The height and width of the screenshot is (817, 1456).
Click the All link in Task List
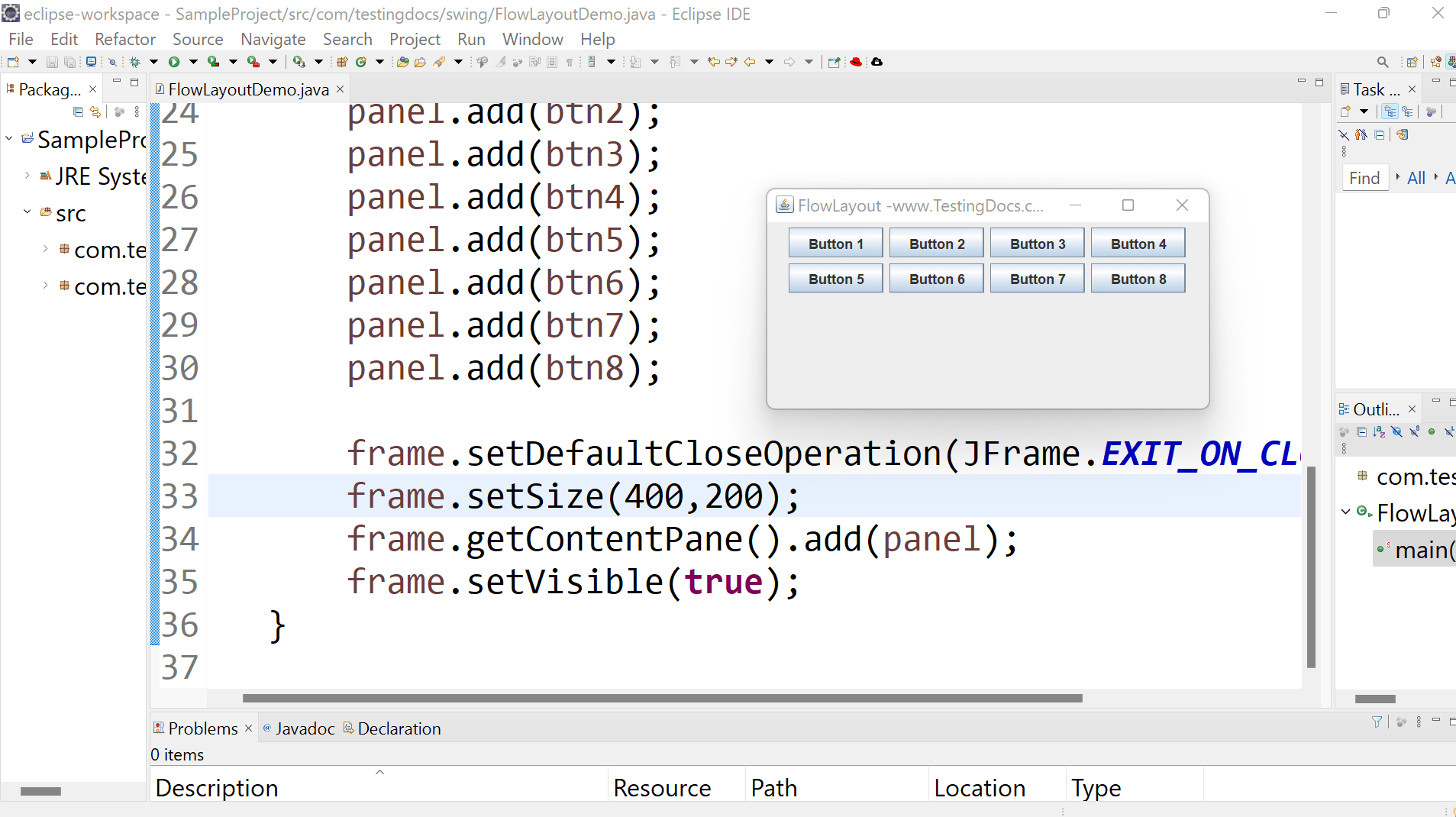pyautogui.click(x=1415, y=177)
